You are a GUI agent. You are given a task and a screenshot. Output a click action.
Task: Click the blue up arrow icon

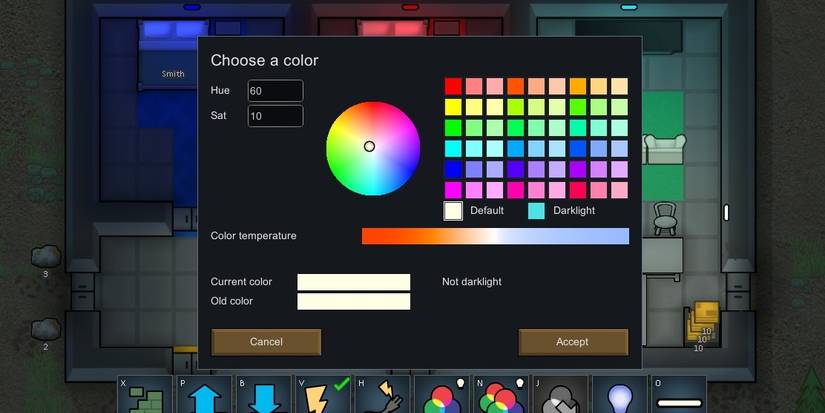point(204,396)
